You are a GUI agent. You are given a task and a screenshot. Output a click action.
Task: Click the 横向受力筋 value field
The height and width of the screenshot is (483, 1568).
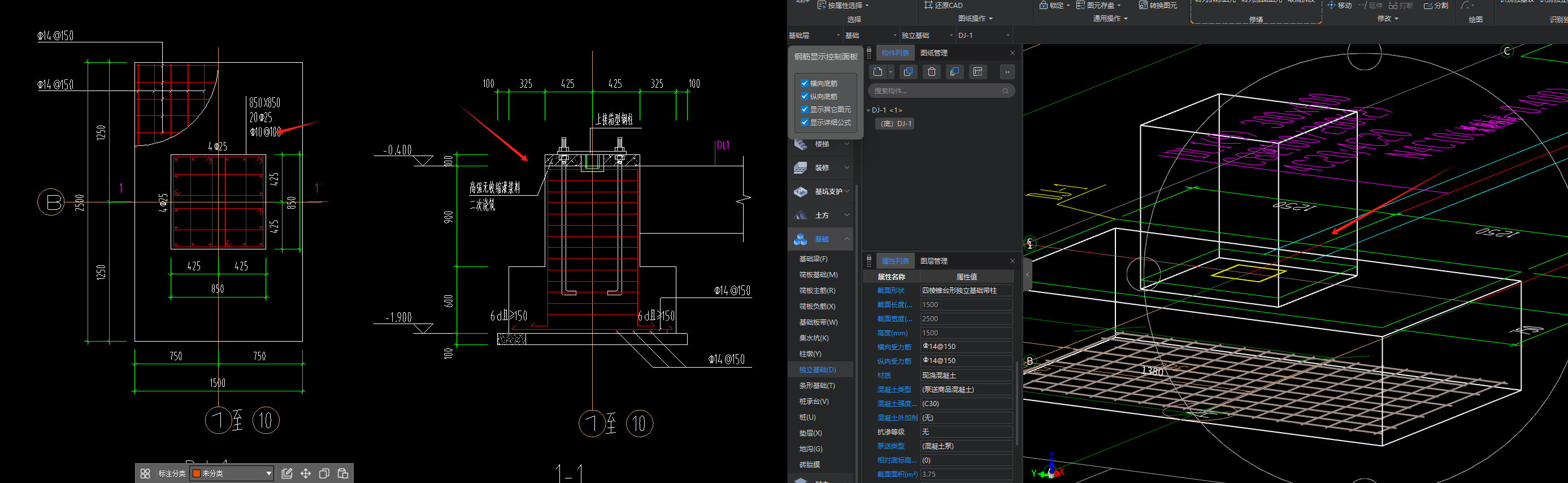(966, 347)
